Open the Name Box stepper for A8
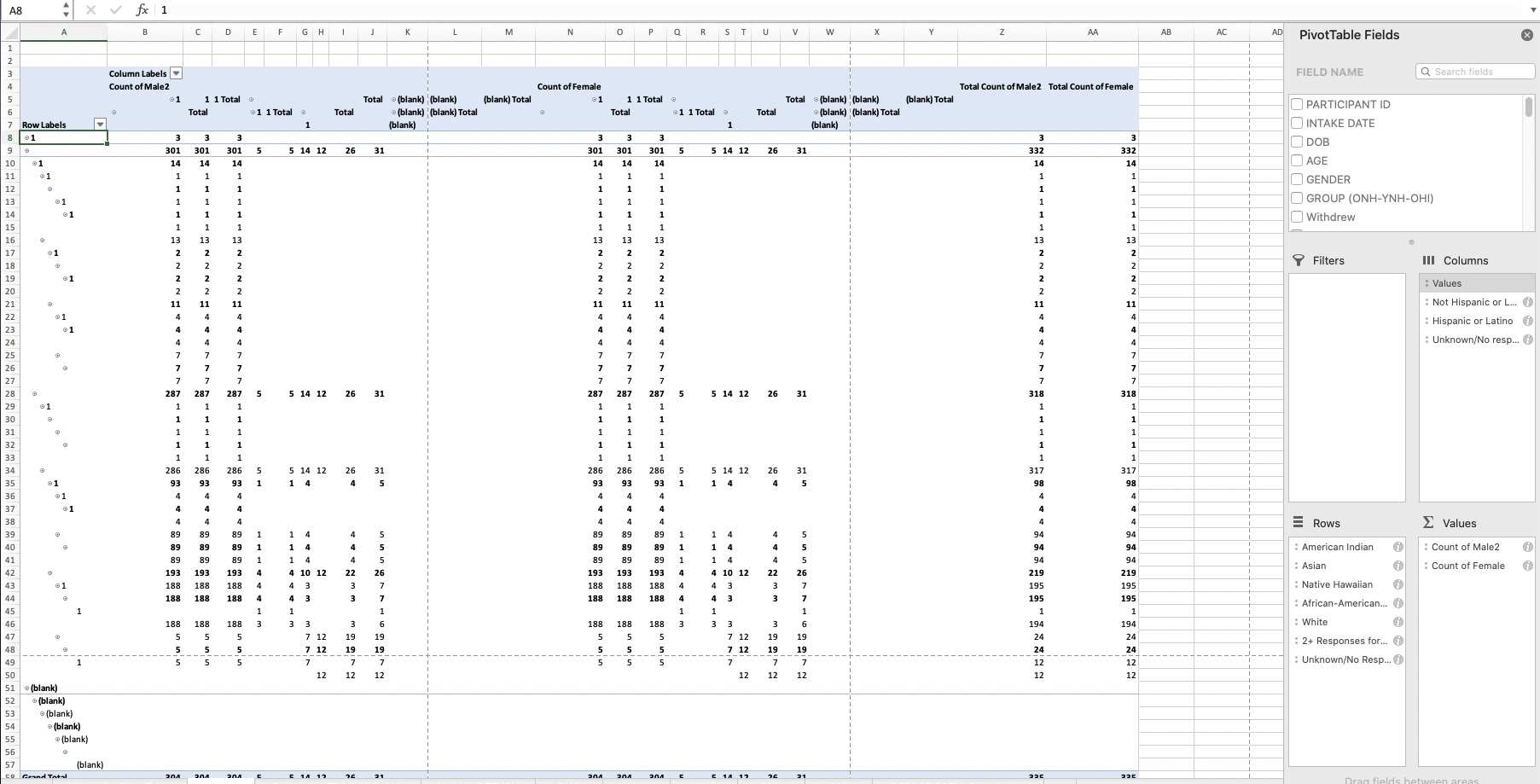This screenshot has width=1540, height=784. point(67,10)
